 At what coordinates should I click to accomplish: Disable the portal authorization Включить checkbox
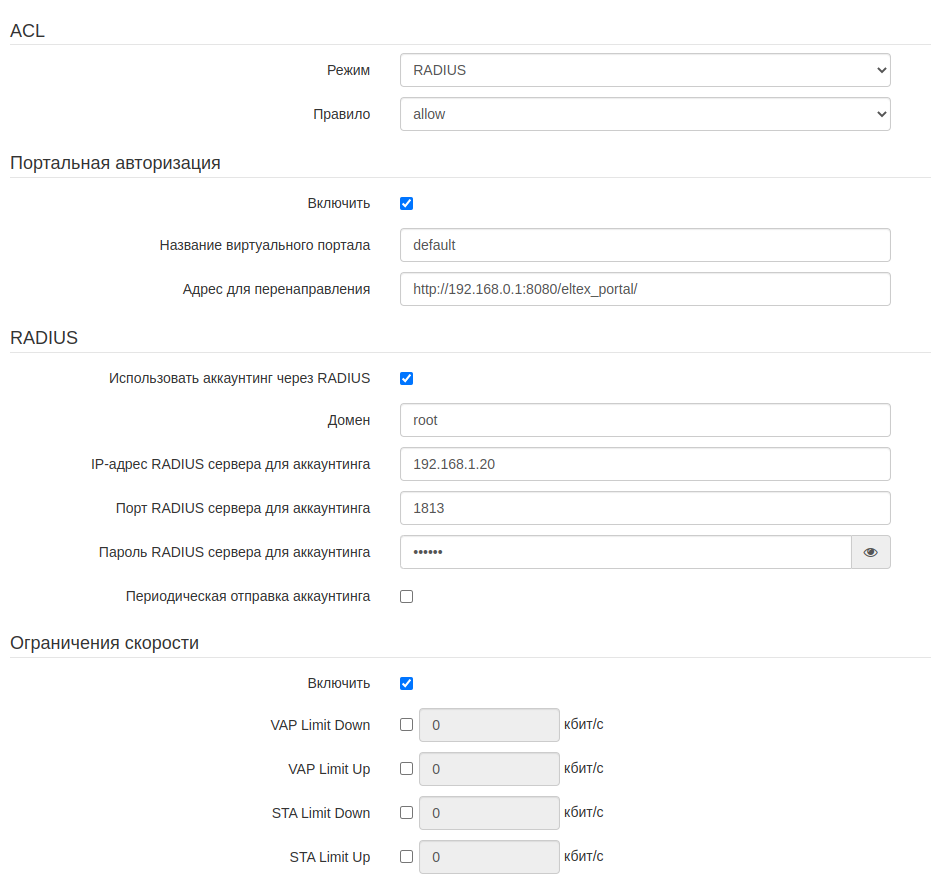(406, 204)
